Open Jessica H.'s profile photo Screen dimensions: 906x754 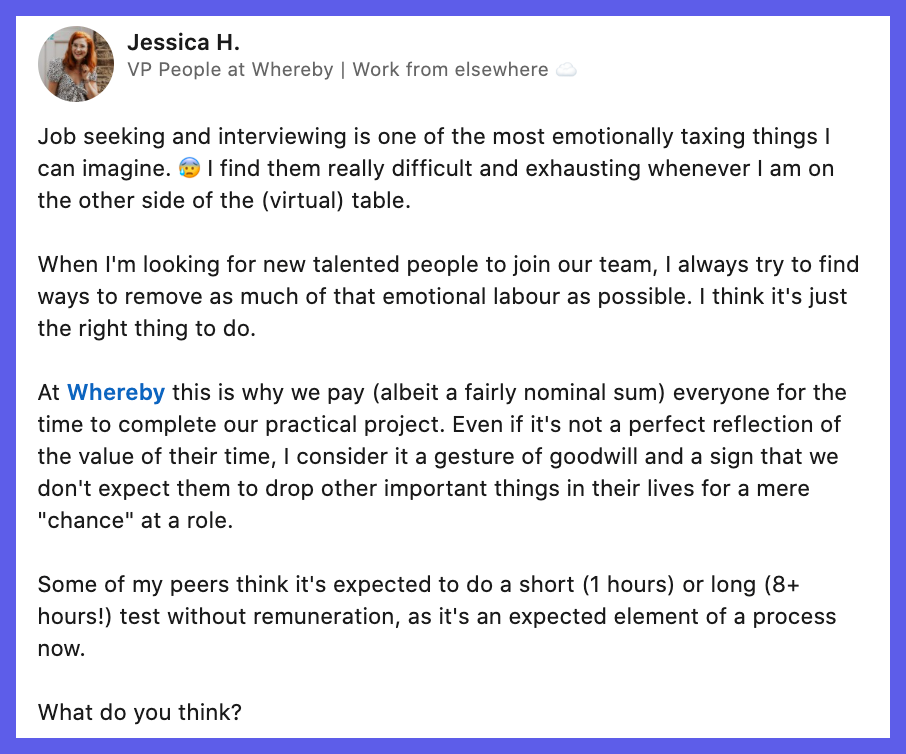(x=76, y=64)
